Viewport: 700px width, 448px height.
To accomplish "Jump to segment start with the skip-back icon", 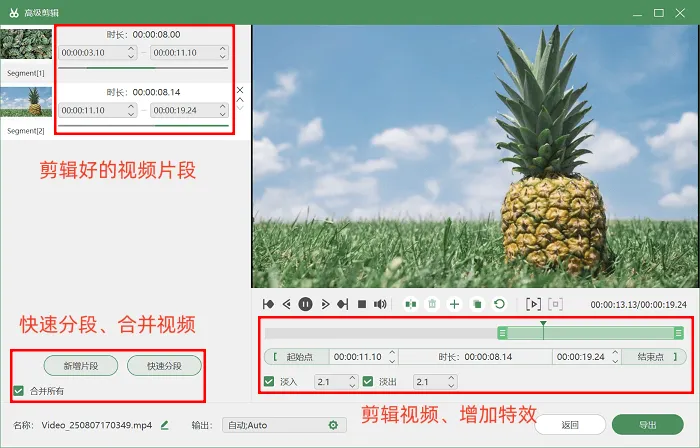I will point(268,304).
